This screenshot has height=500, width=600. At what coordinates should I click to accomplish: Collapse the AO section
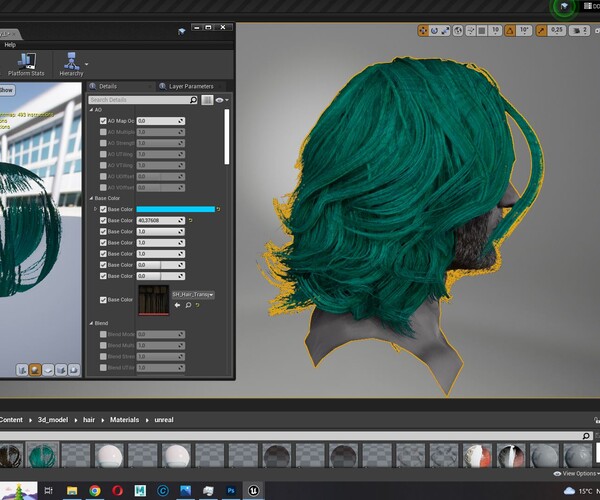pyautogui.click(x=91, y=110)
